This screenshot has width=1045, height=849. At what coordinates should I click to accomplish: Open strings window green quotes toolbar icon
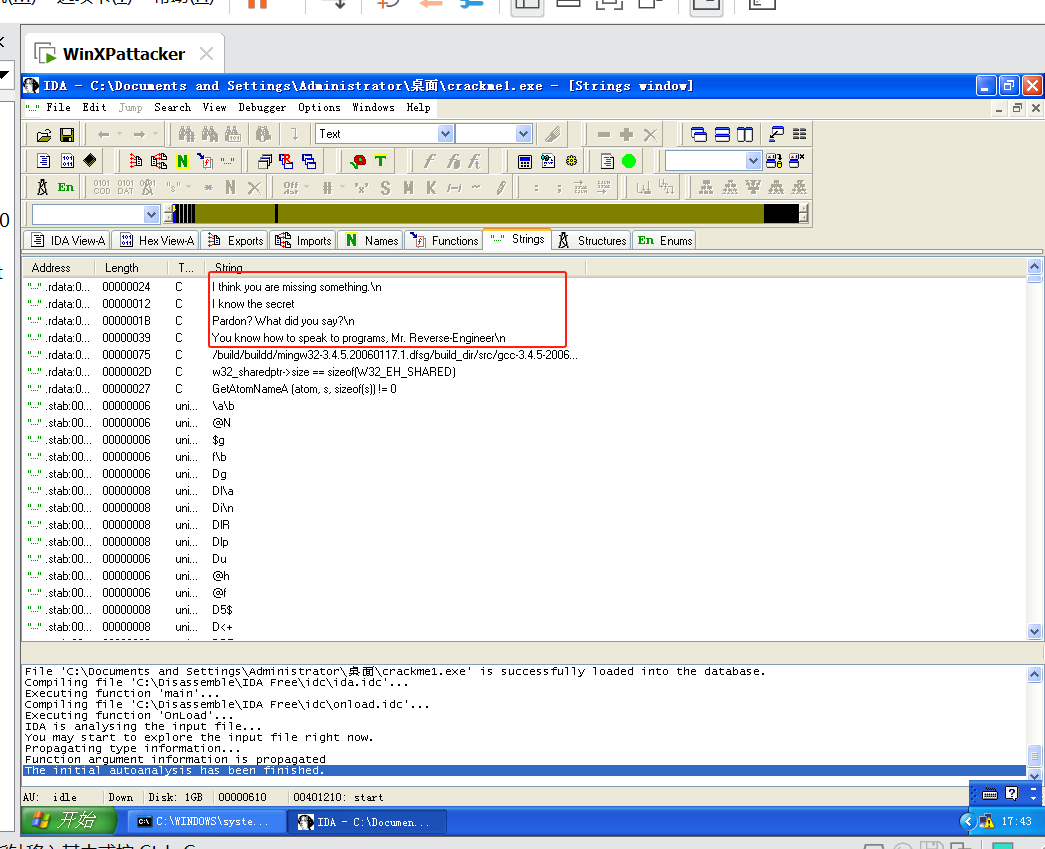228,161
